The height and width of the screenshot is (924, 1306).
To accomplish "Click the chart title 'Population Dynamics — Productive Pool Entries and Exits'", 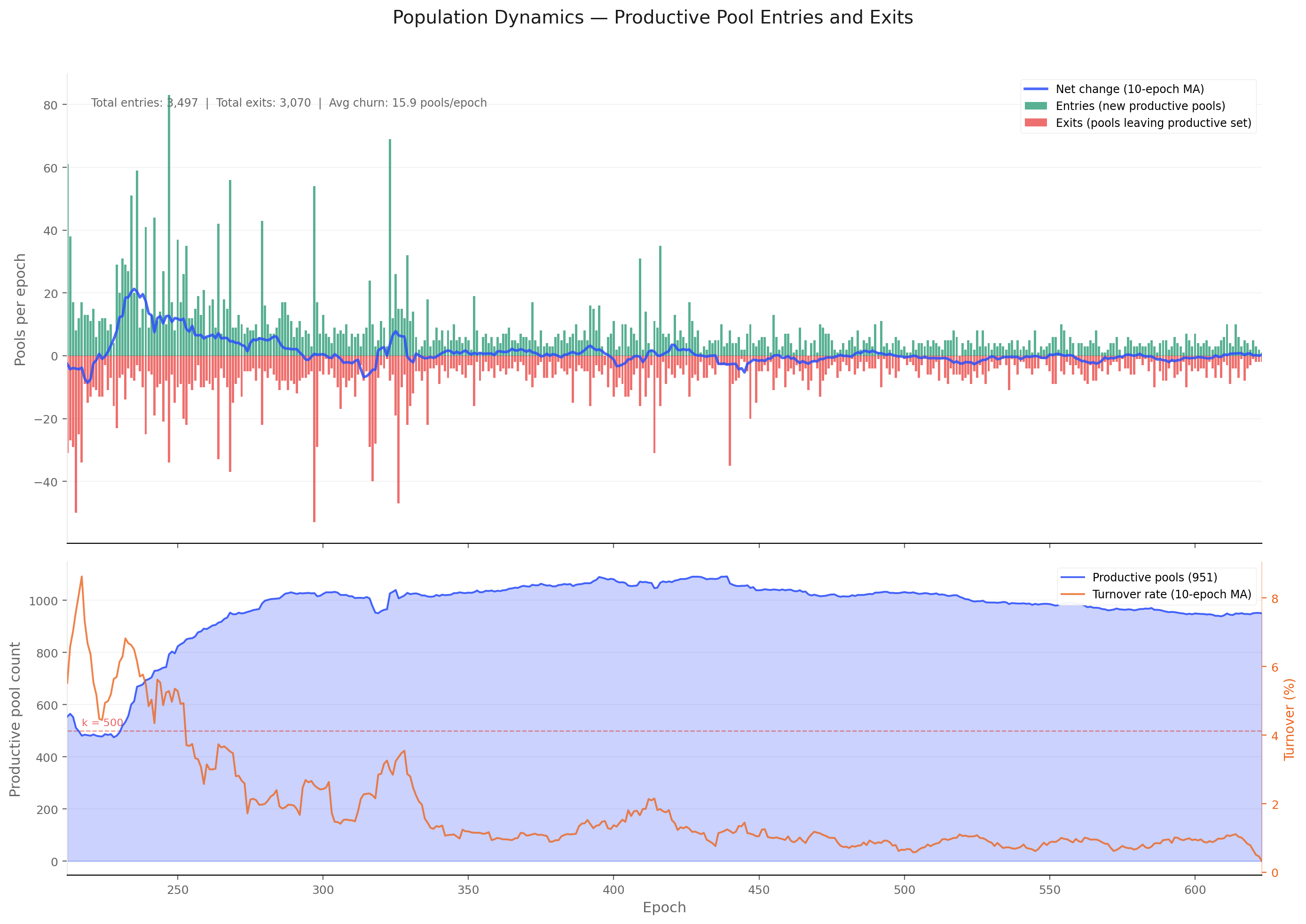I will click(x=653, y=18).
